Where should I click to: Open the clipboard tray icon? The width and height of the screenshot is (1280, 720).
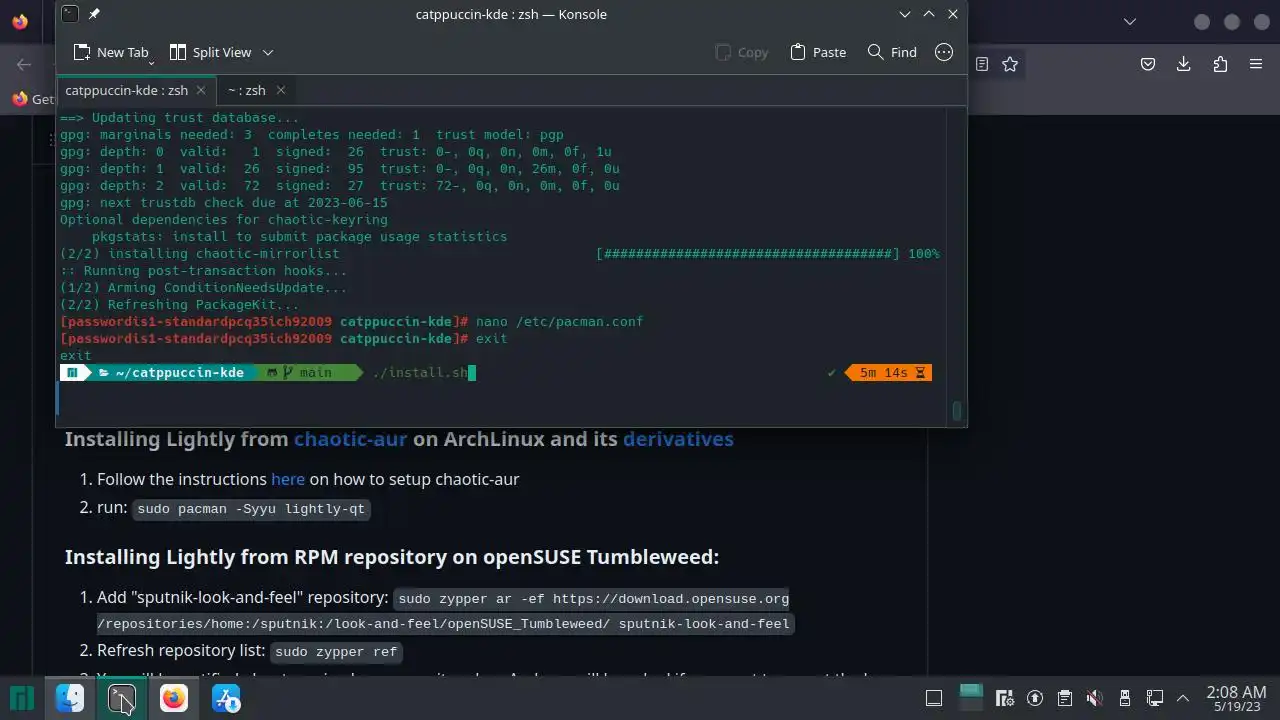1065,698
